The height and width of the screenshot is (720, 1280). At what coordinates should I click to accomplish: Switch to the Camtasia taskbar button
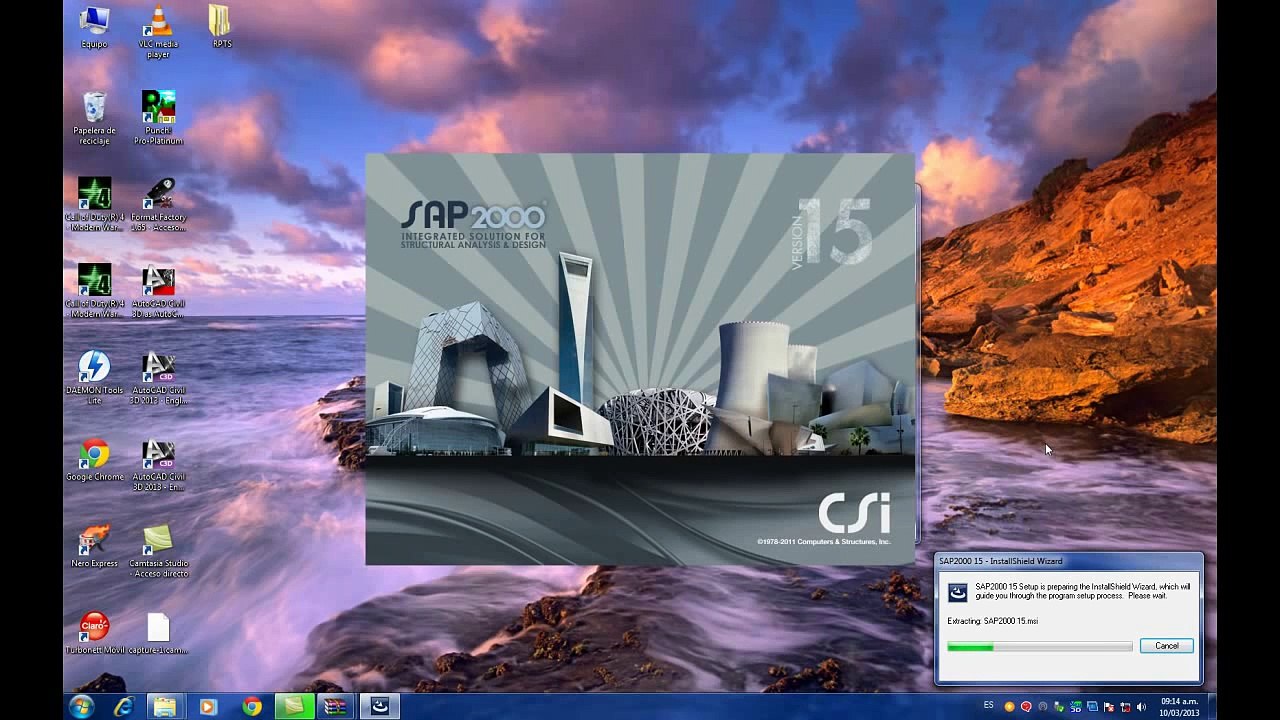295,707
